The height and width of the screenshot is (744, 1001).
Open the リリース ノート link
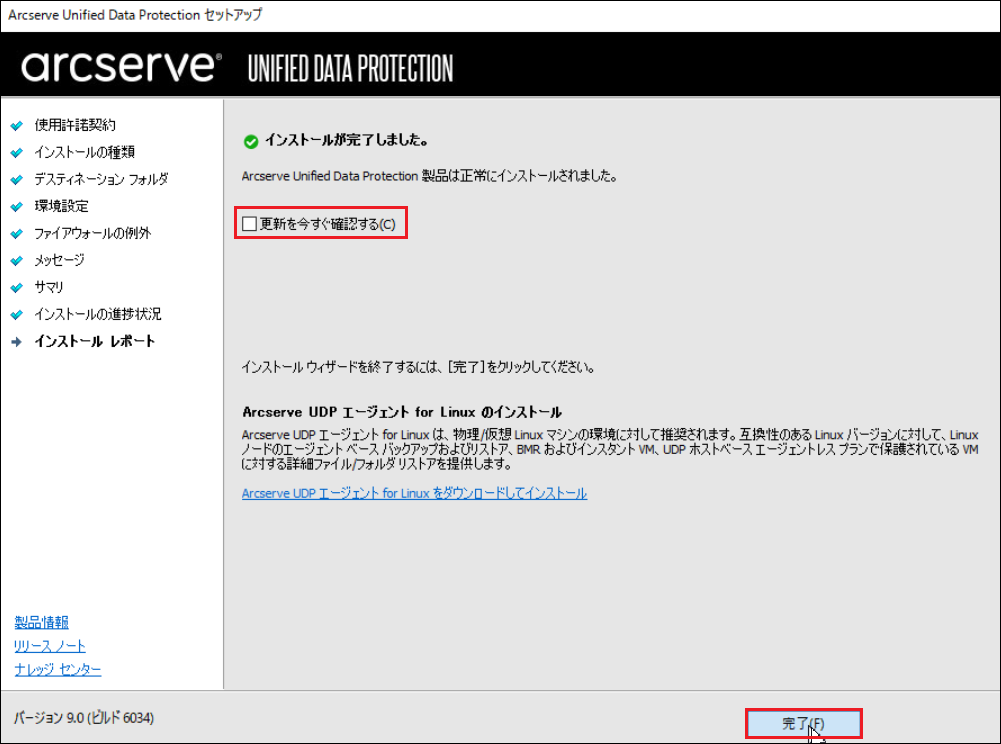[50, 646]
